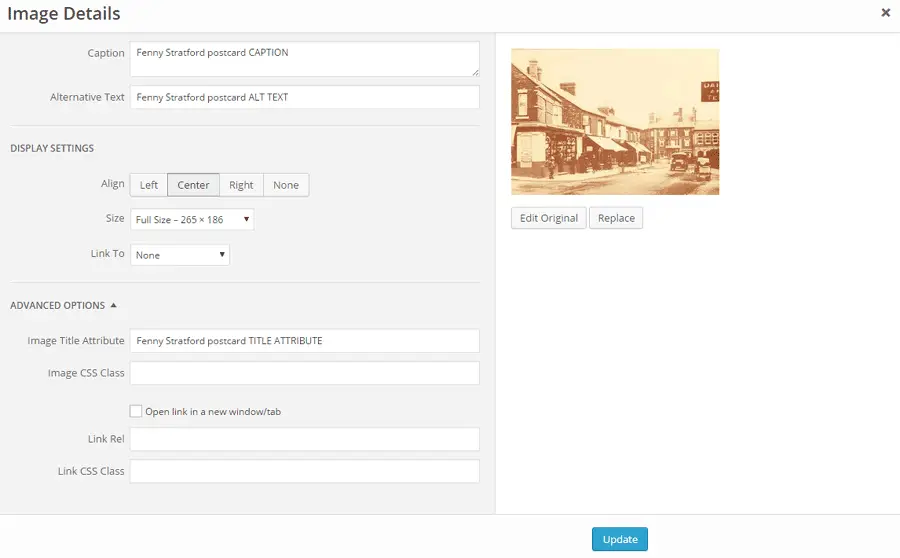This screenshot has width=900, height=558.
Task: Click the Alternative Text field
Action: [304, 97]
